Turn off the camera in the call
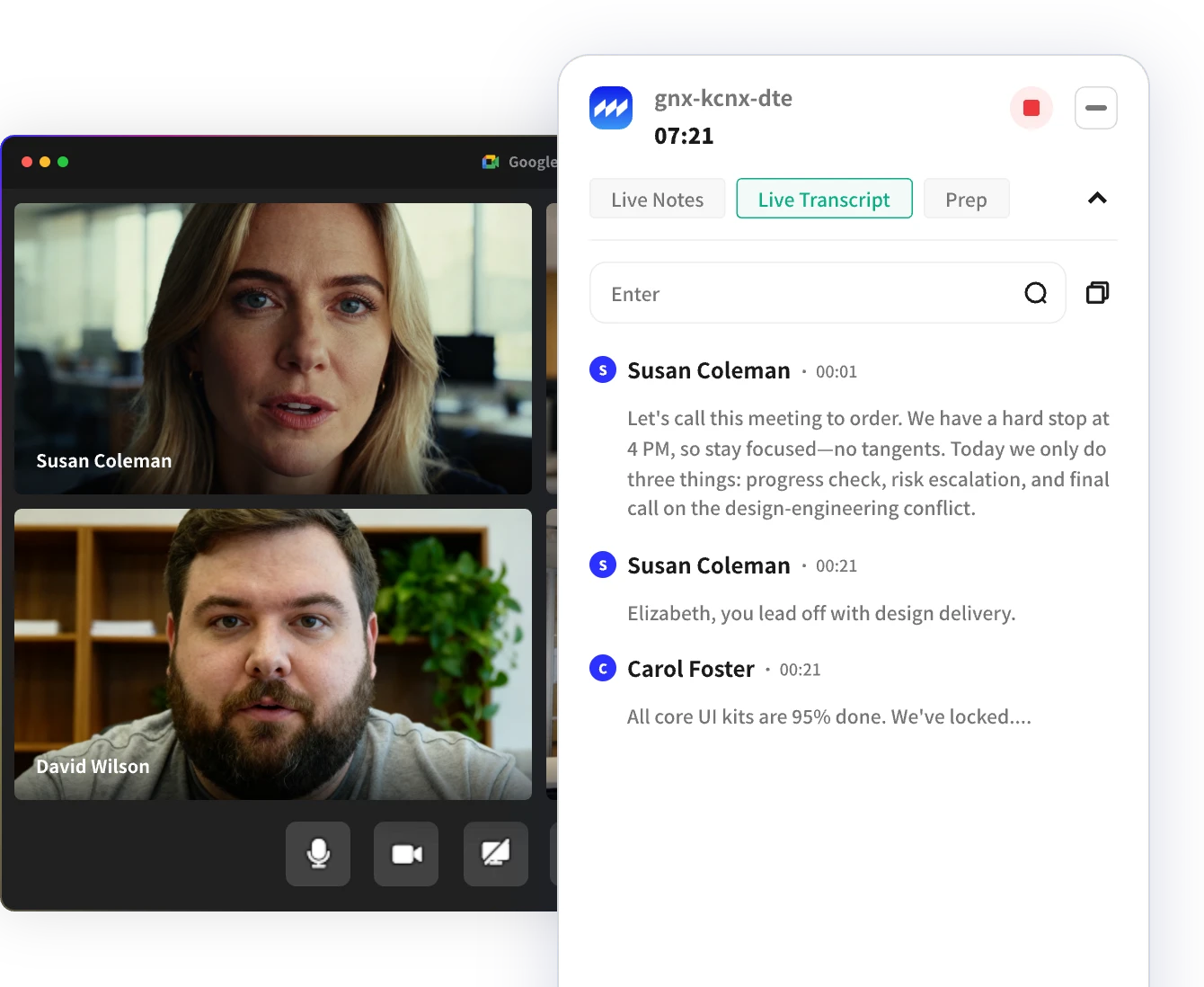This screenshot has height=987, width=1204. [405, 854]
